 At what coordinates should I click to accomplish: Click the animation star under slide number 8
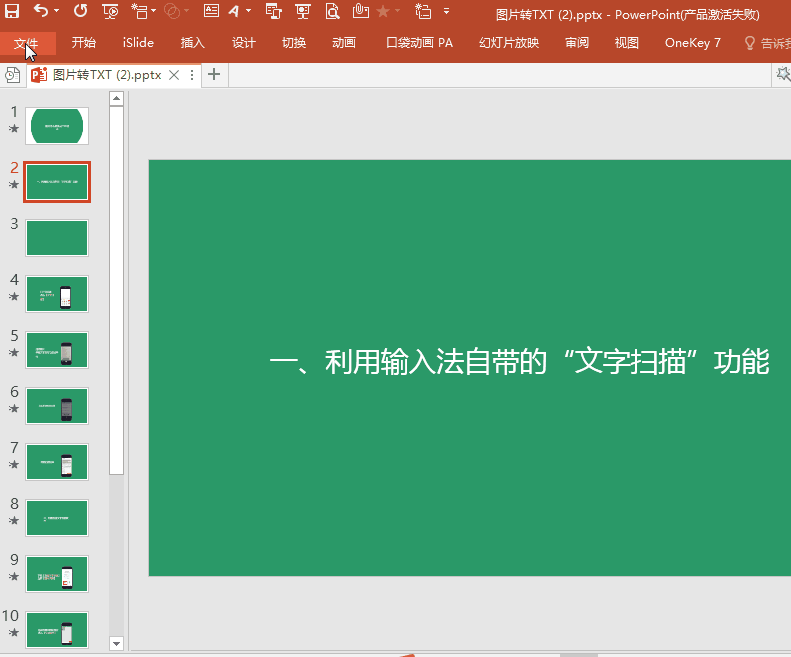(14, 520)
